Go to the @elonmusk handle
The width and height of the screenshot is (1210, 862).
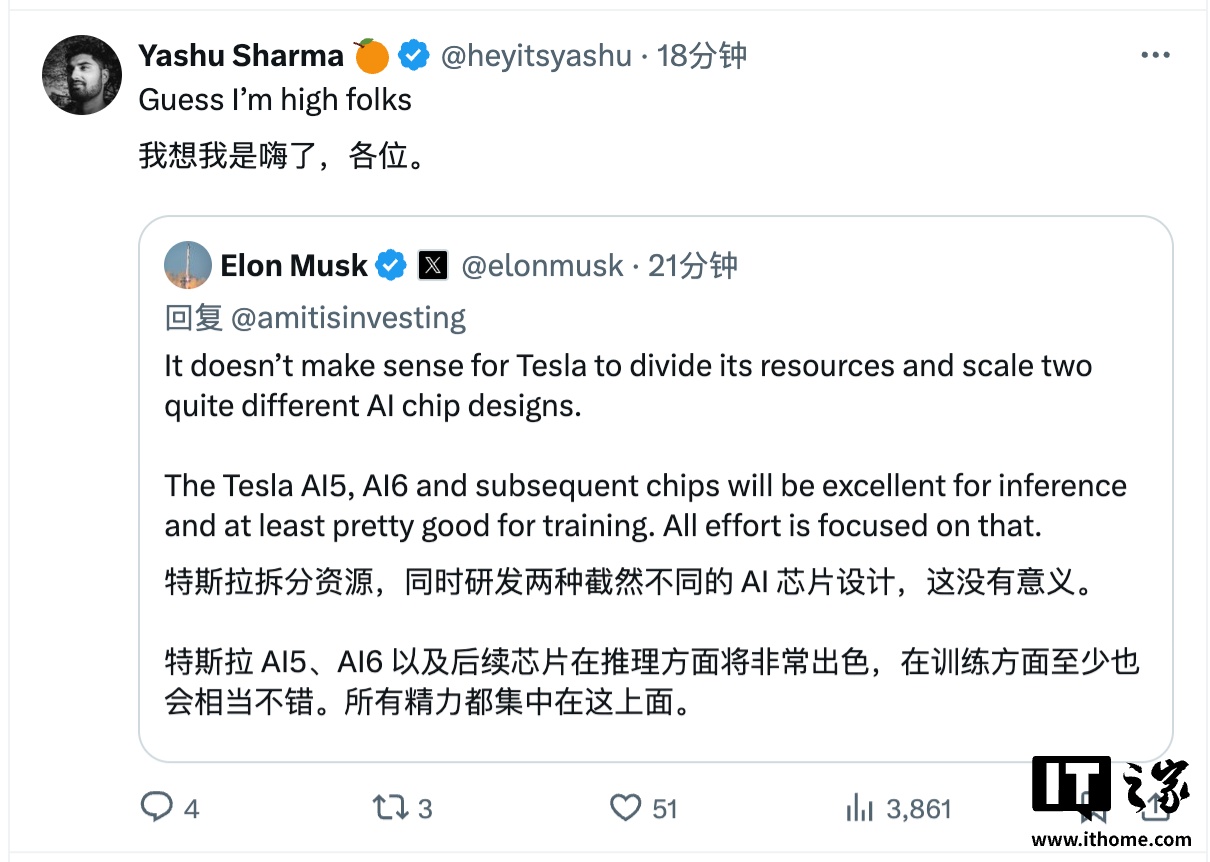(x=542, y=266)
